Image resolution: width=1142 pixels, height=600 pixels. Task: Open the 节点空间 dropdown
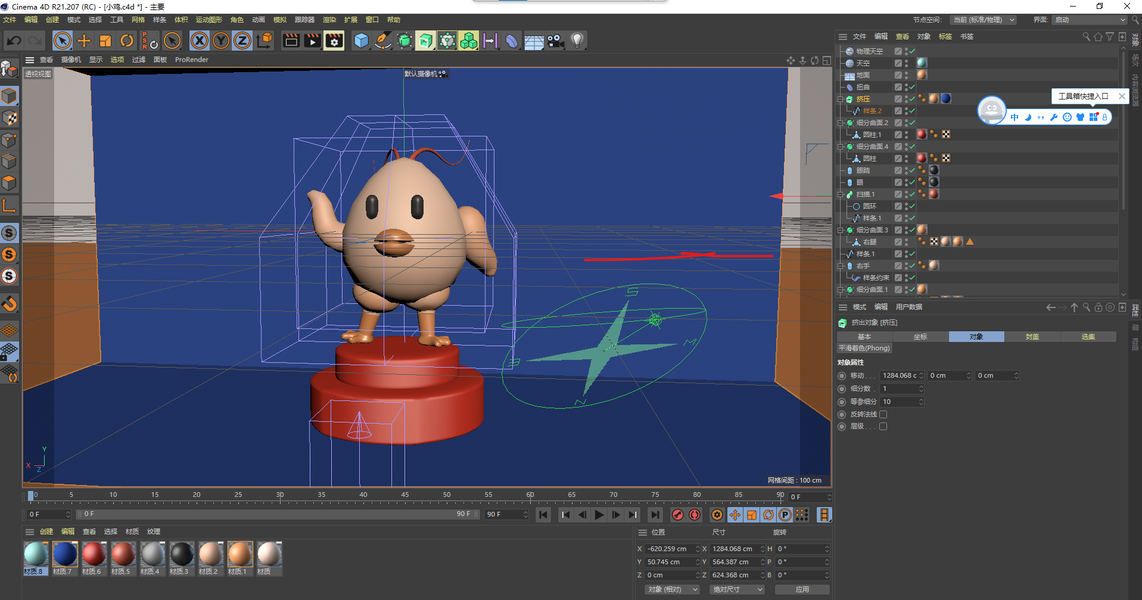pos(982,20)
